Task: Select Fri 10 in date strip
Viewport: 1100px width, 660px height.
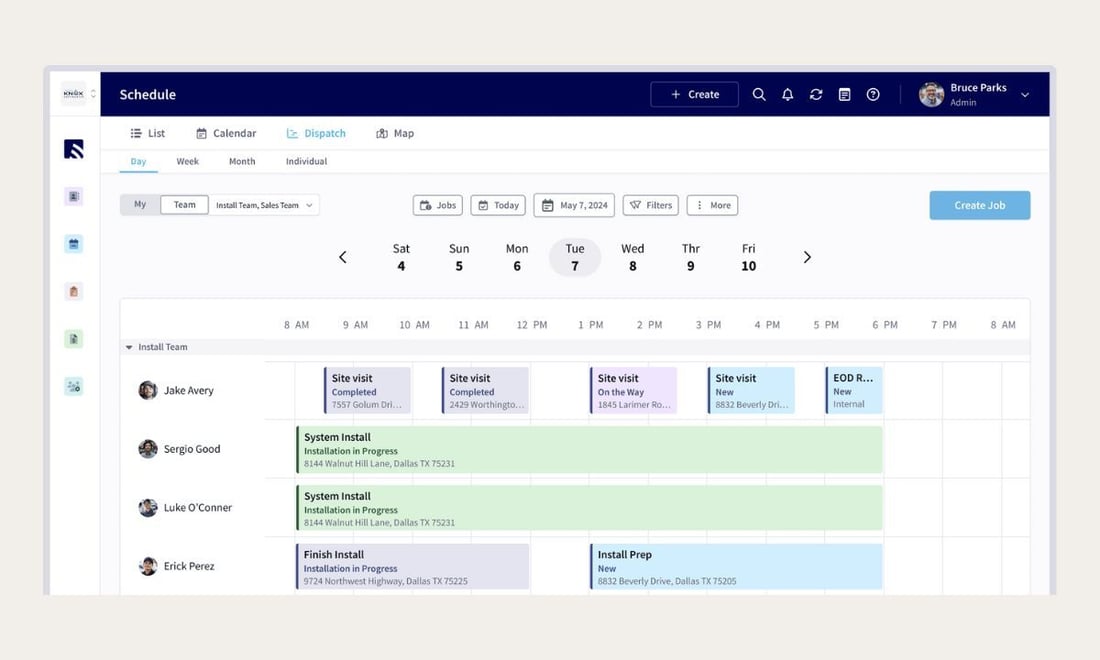Action: click(x=749, y=257)
